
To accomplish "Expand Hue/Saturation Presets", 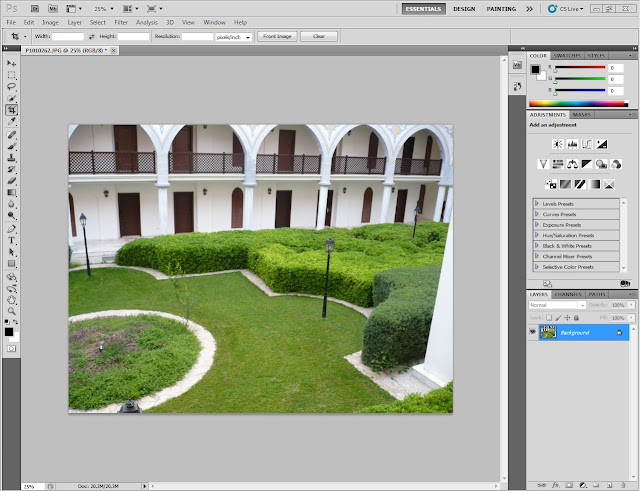I will 537,235.
